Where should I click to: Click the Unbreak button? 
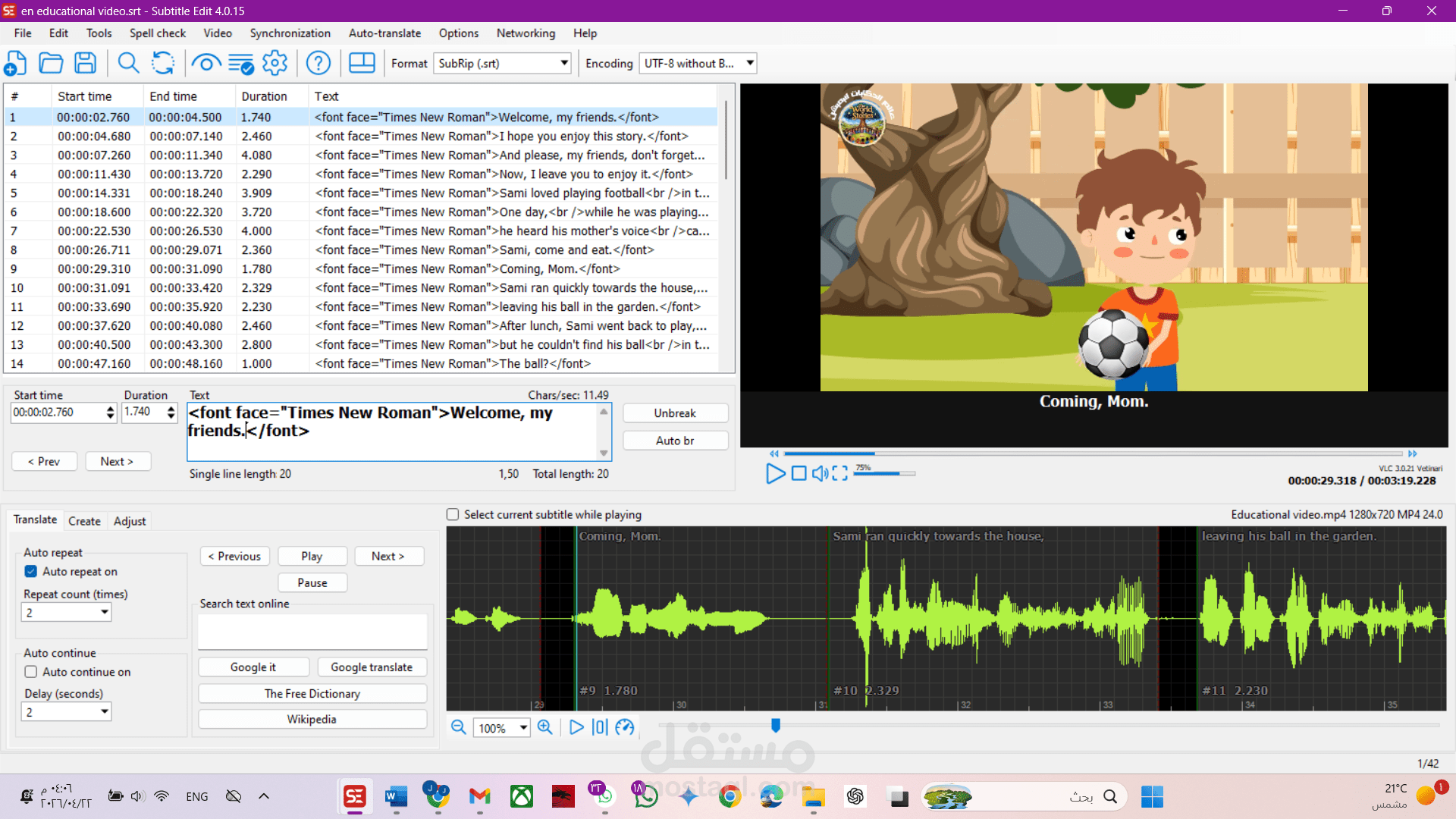click(675, 413)
